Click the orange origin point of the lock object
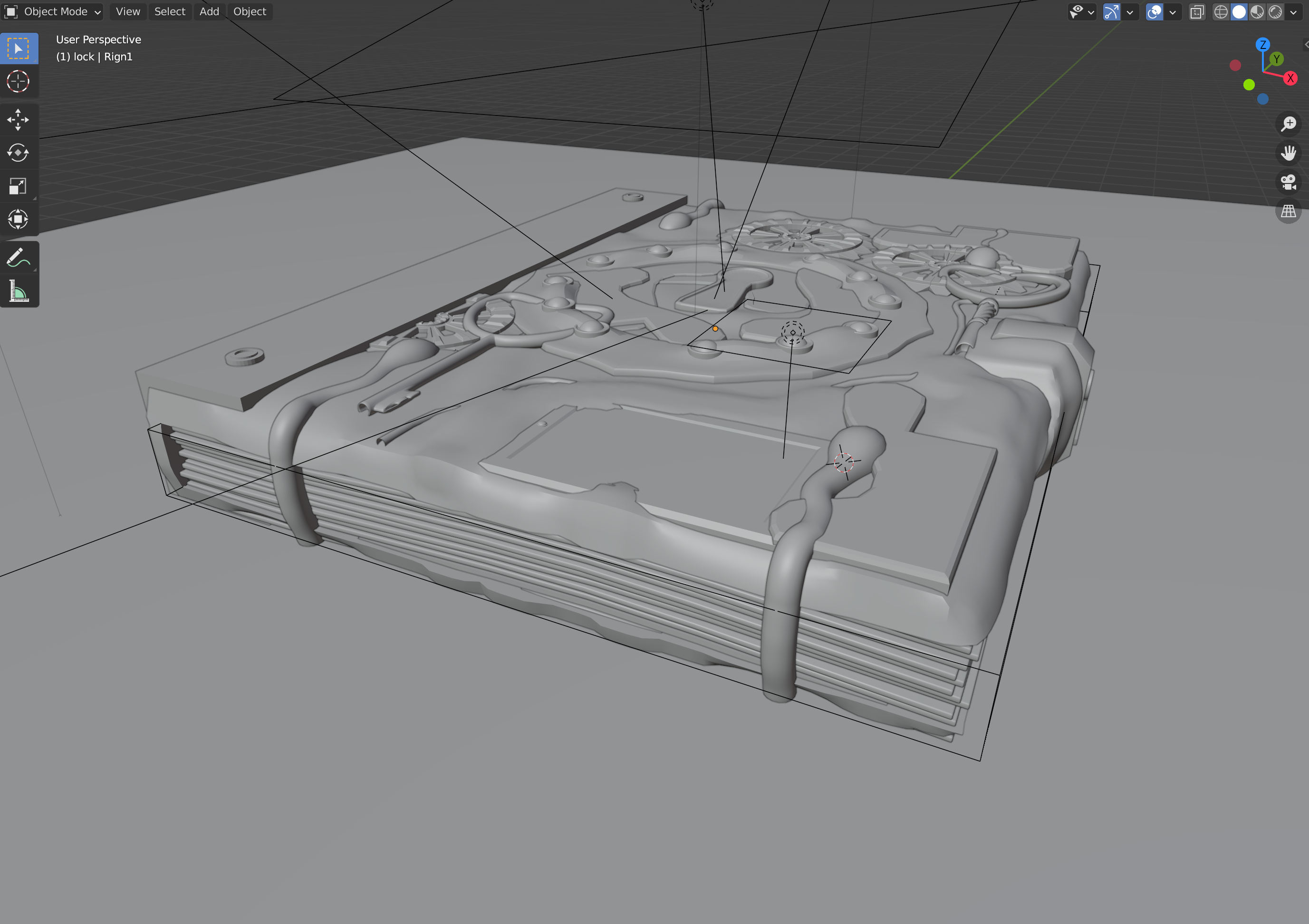Viewport: 1309px width, 924px height. (x=715, y=329)
